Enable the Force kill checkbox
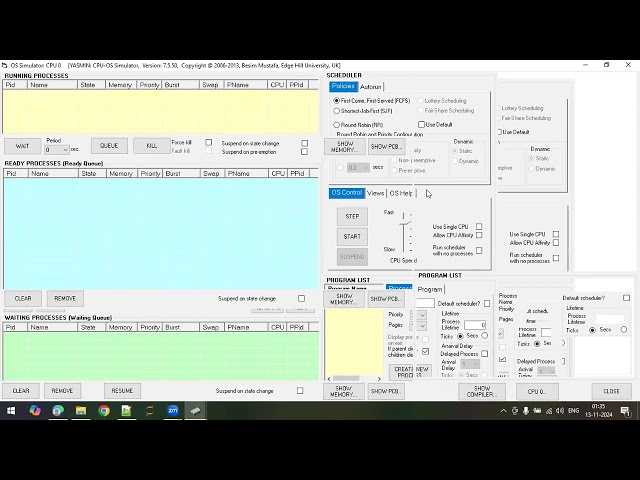640x480 pixels. 209,142
